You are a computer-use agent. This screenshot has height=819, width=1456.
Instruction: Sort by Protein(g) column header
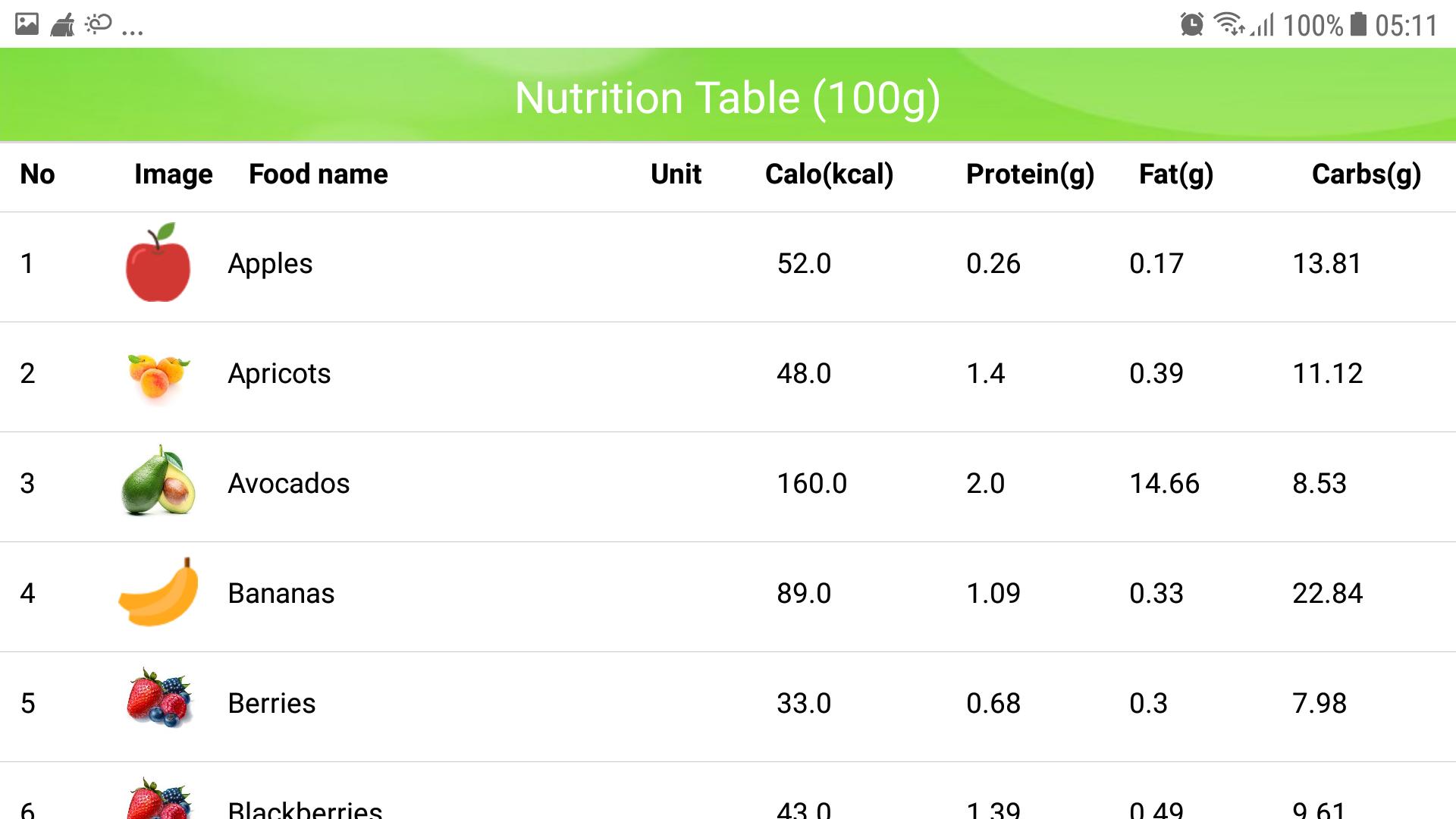[x=1030, y=174]
